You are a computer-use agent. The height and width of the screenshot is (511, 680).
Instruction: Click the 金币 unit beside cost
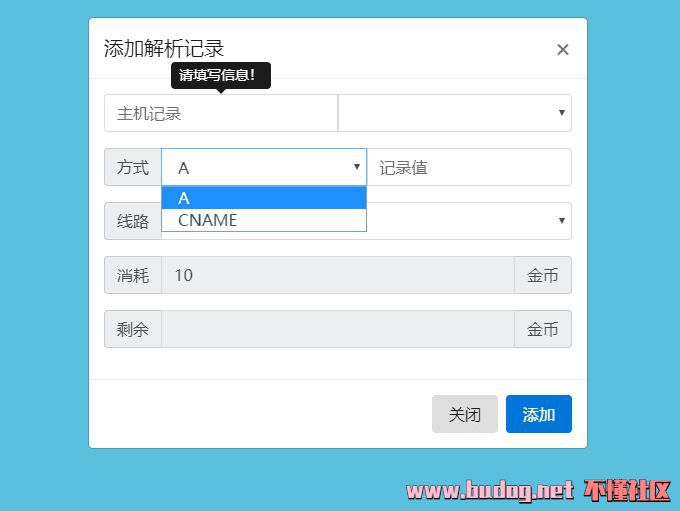pyautogui.click(x=543, y=275)
